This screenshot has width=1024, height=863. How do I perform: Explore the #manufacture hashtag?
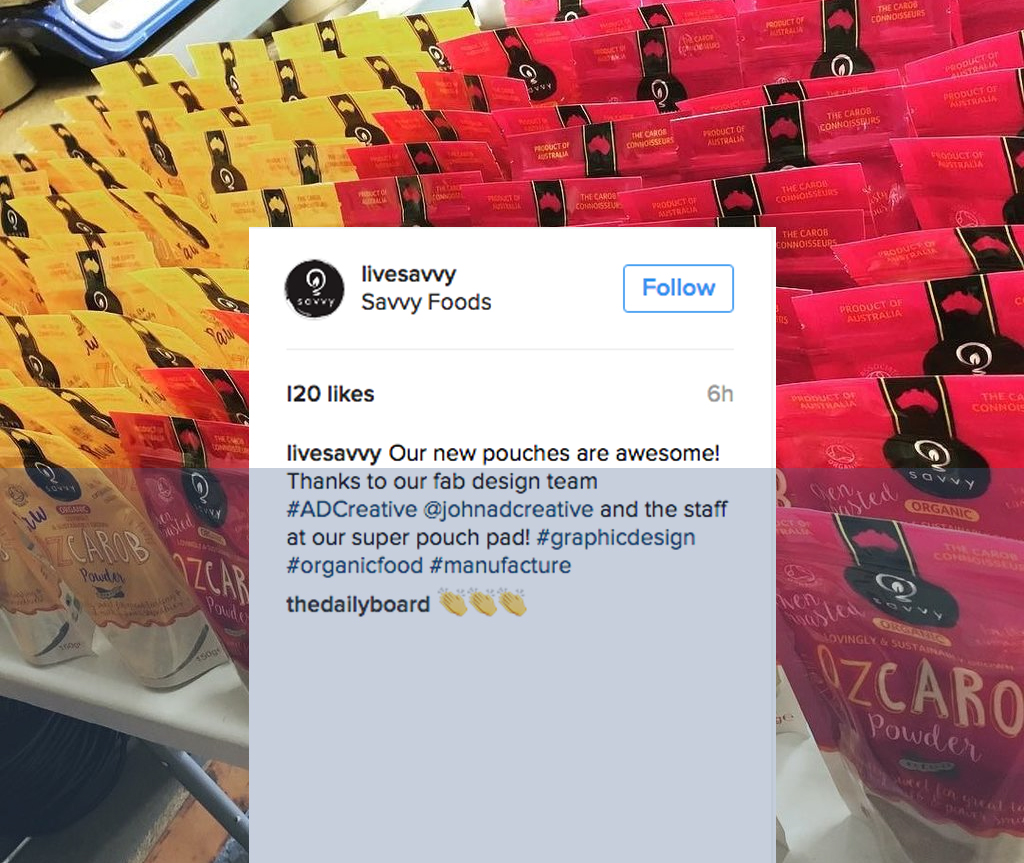(500, 565)
